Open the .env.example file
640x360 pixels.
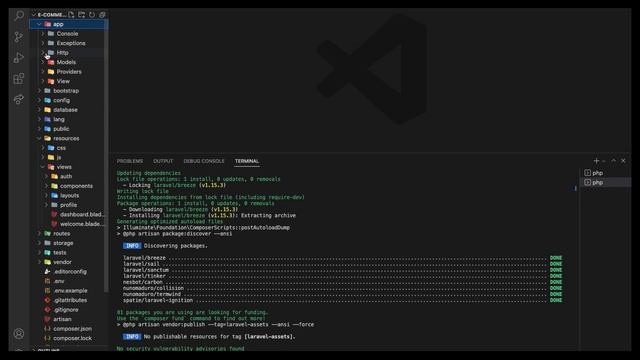point(70,291)
